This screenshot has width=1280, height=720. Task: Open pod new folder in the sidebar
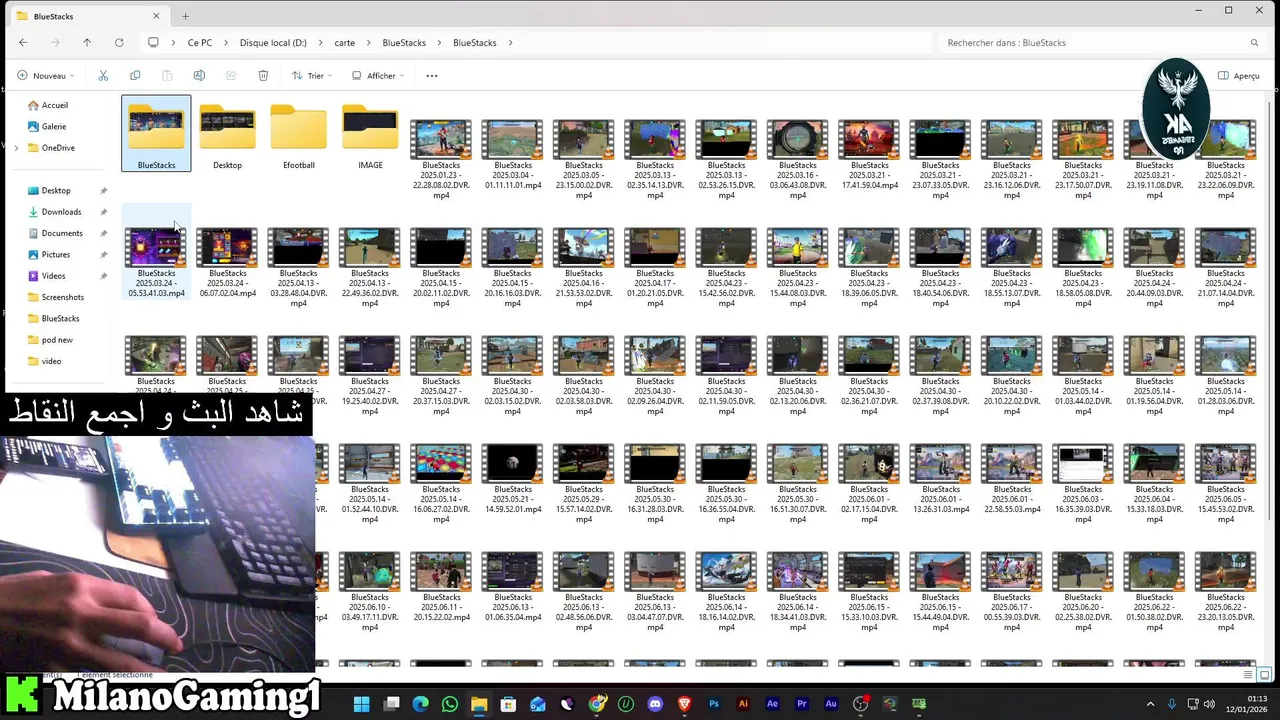click(x=50, y=340)
